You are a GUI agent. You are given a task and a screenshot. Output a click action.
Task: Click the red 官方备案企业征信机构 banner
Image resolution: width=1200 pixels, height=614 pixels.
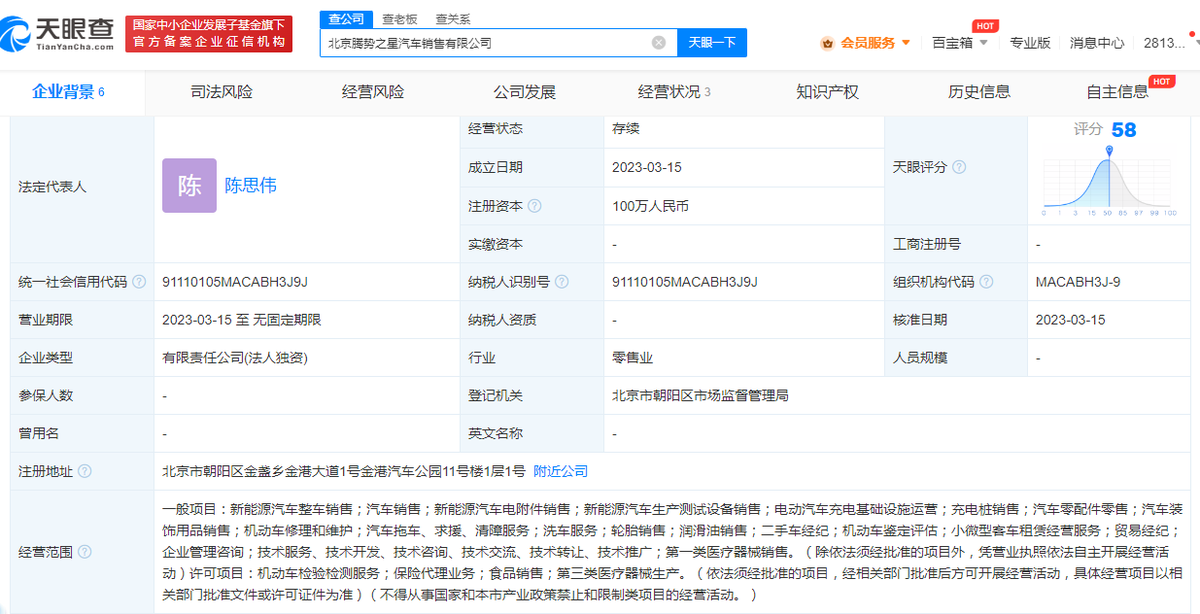point(209,34)
